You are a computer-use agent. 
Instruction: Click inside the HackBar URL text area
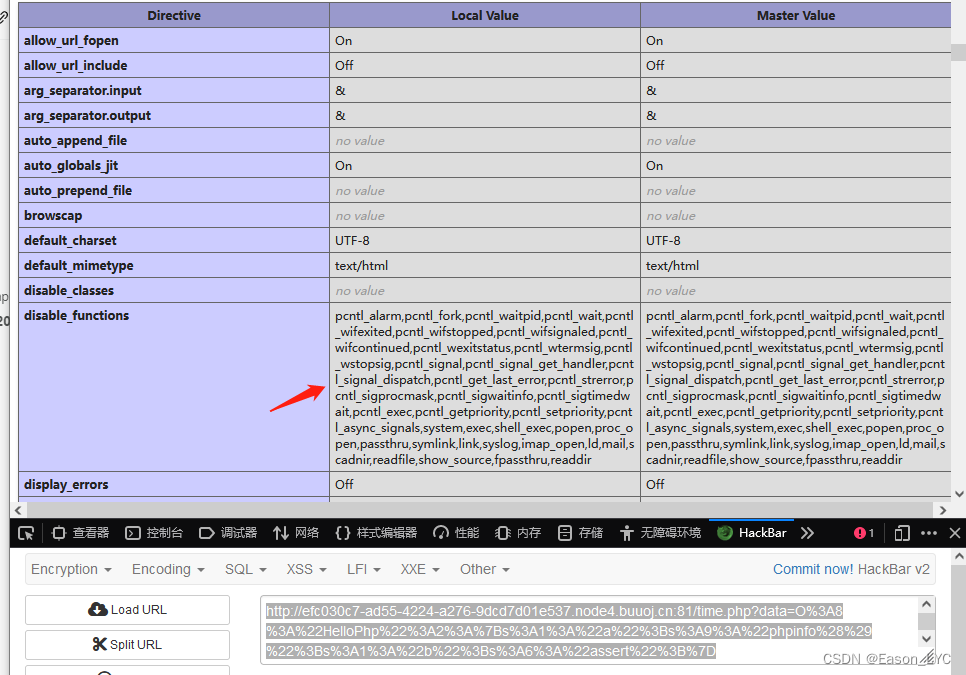coord(590,631)
